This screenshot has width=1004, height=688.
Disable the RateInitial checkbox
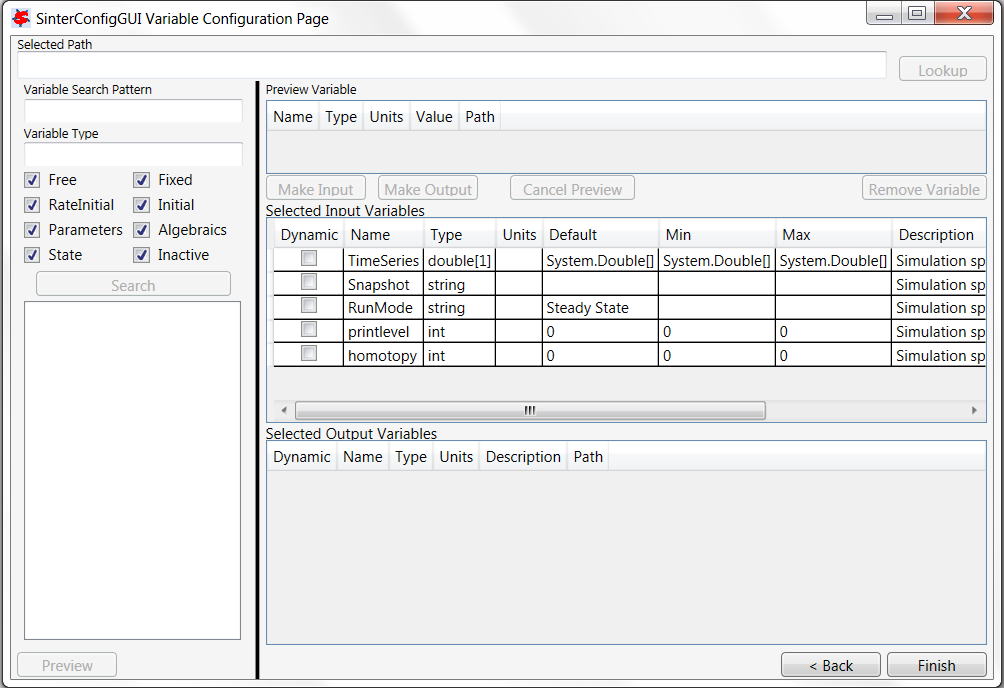[x=32, y=205]
